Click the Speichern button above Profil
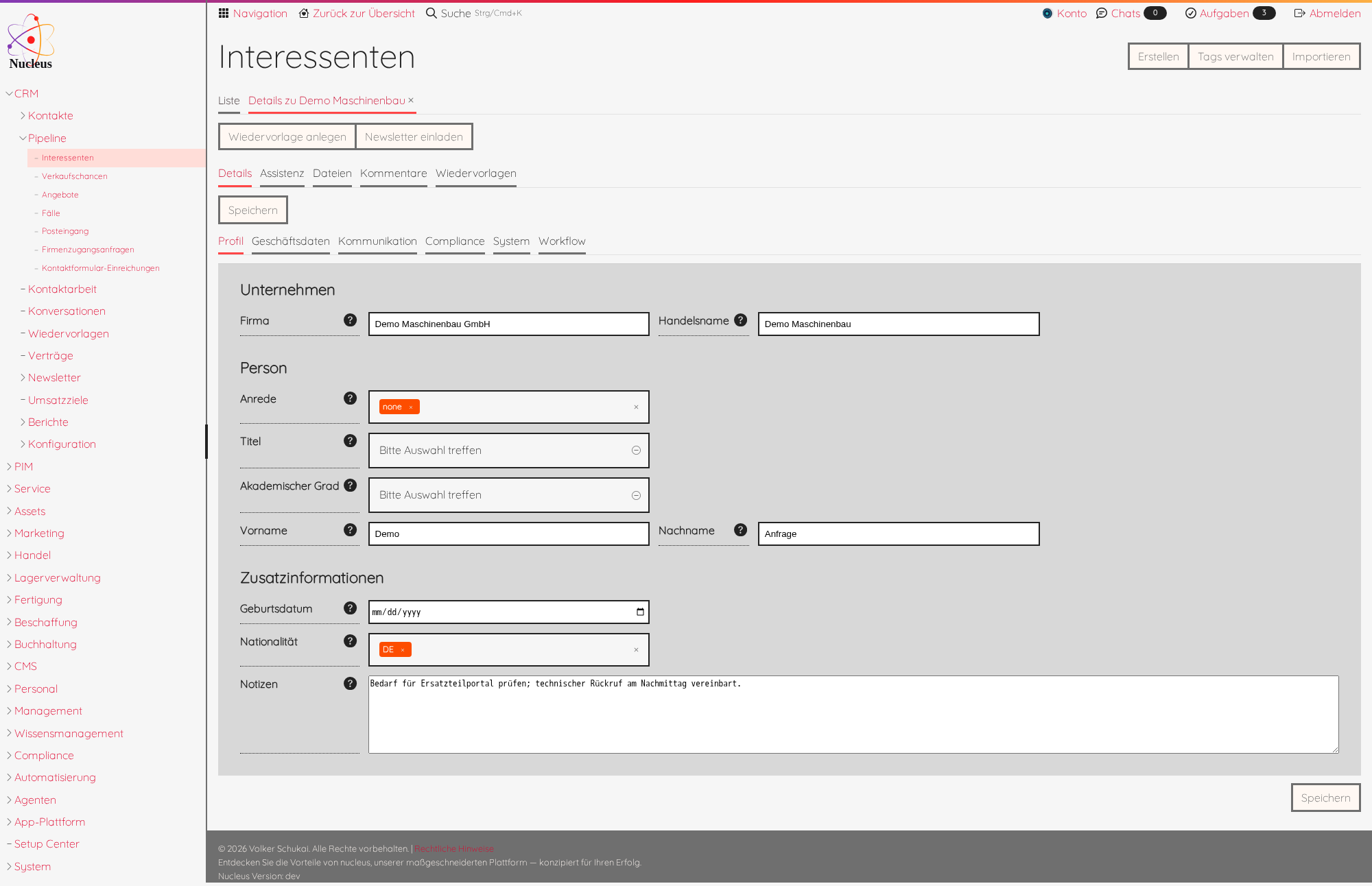Screen dimensions: 1372x886 click(x=253, y=210)
